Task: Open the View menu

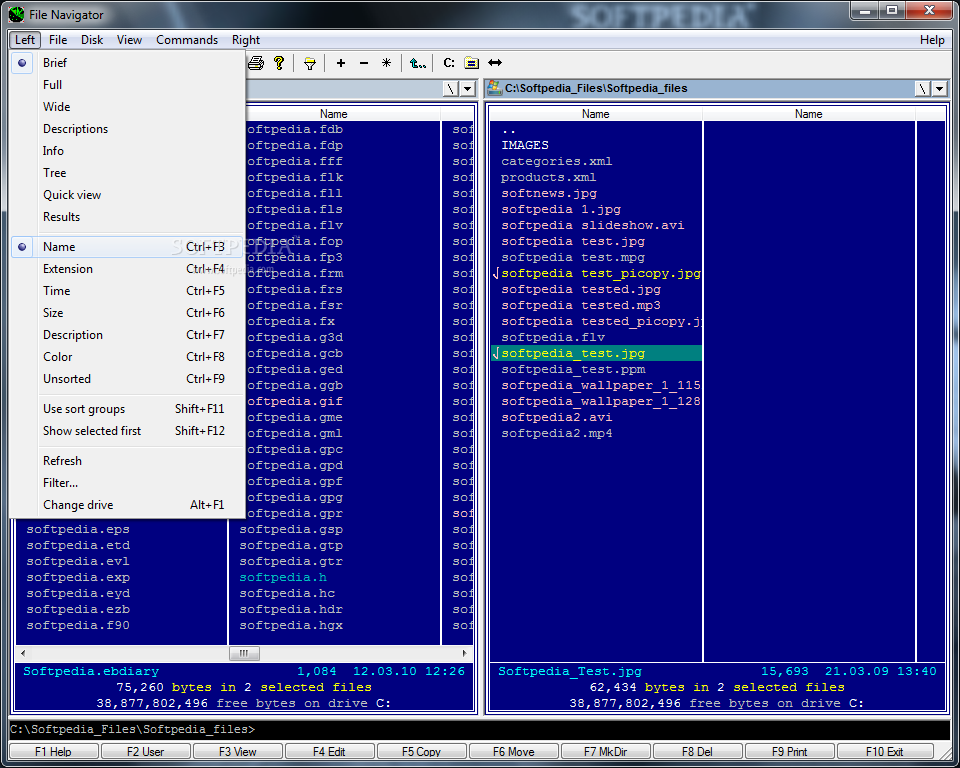Action: [129, 40]
